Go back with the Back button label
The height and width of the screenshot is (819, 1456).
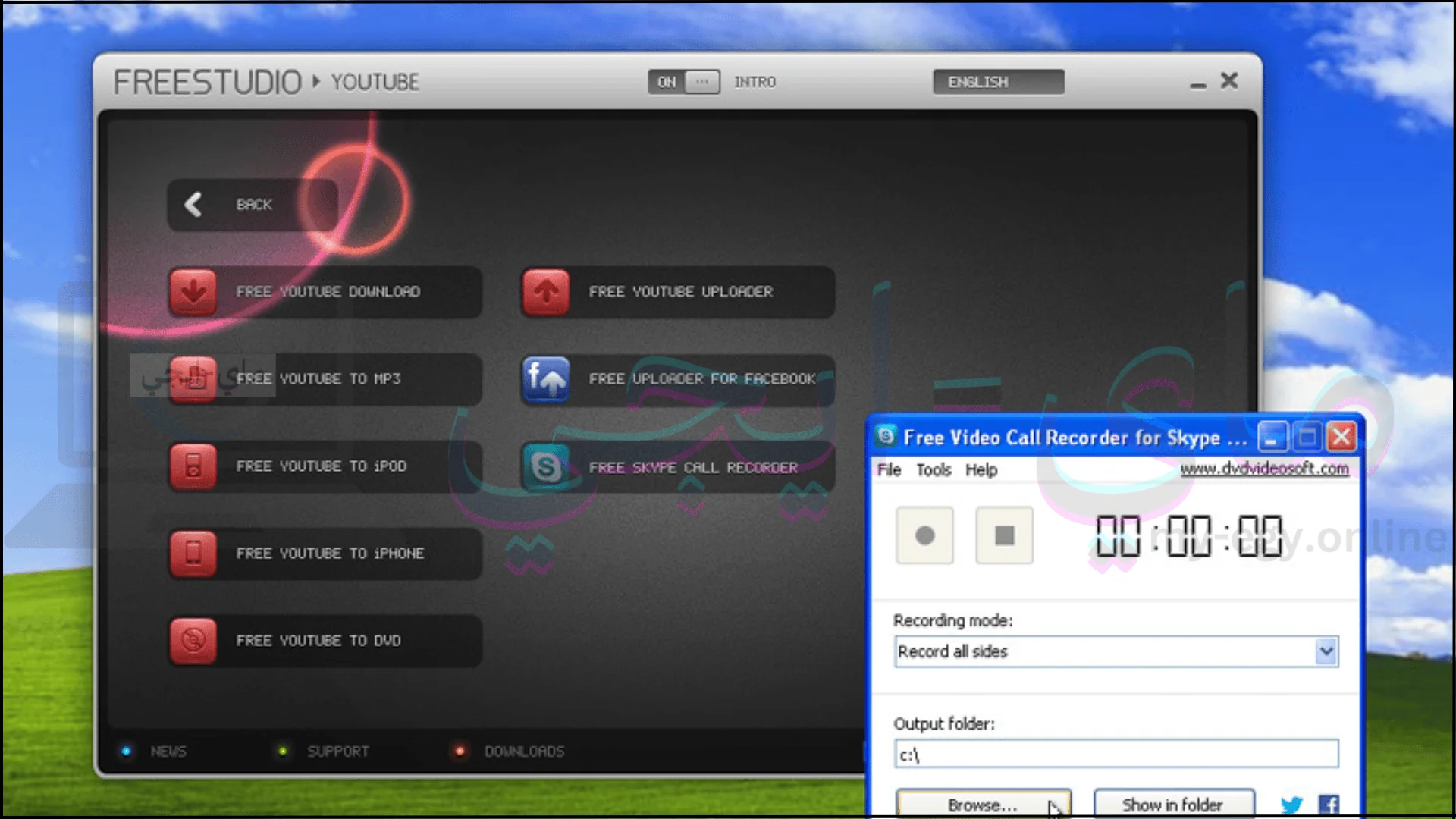(x=254, y=205)
